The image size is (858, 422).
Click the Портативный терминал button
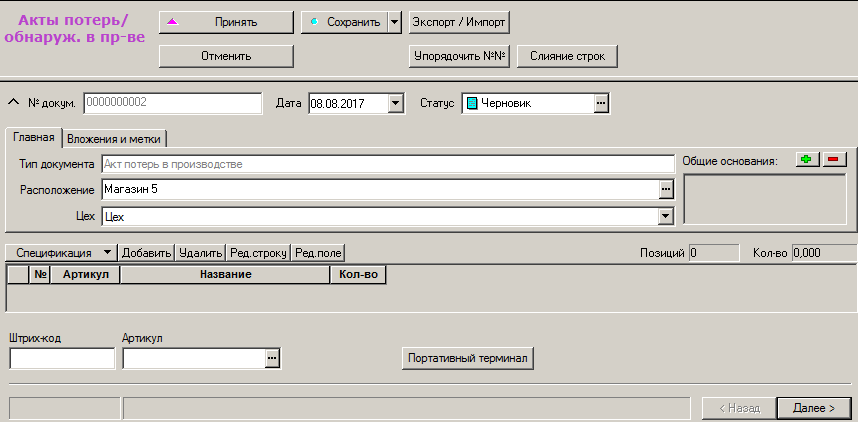pyautogui.click(x=467, y=359)
